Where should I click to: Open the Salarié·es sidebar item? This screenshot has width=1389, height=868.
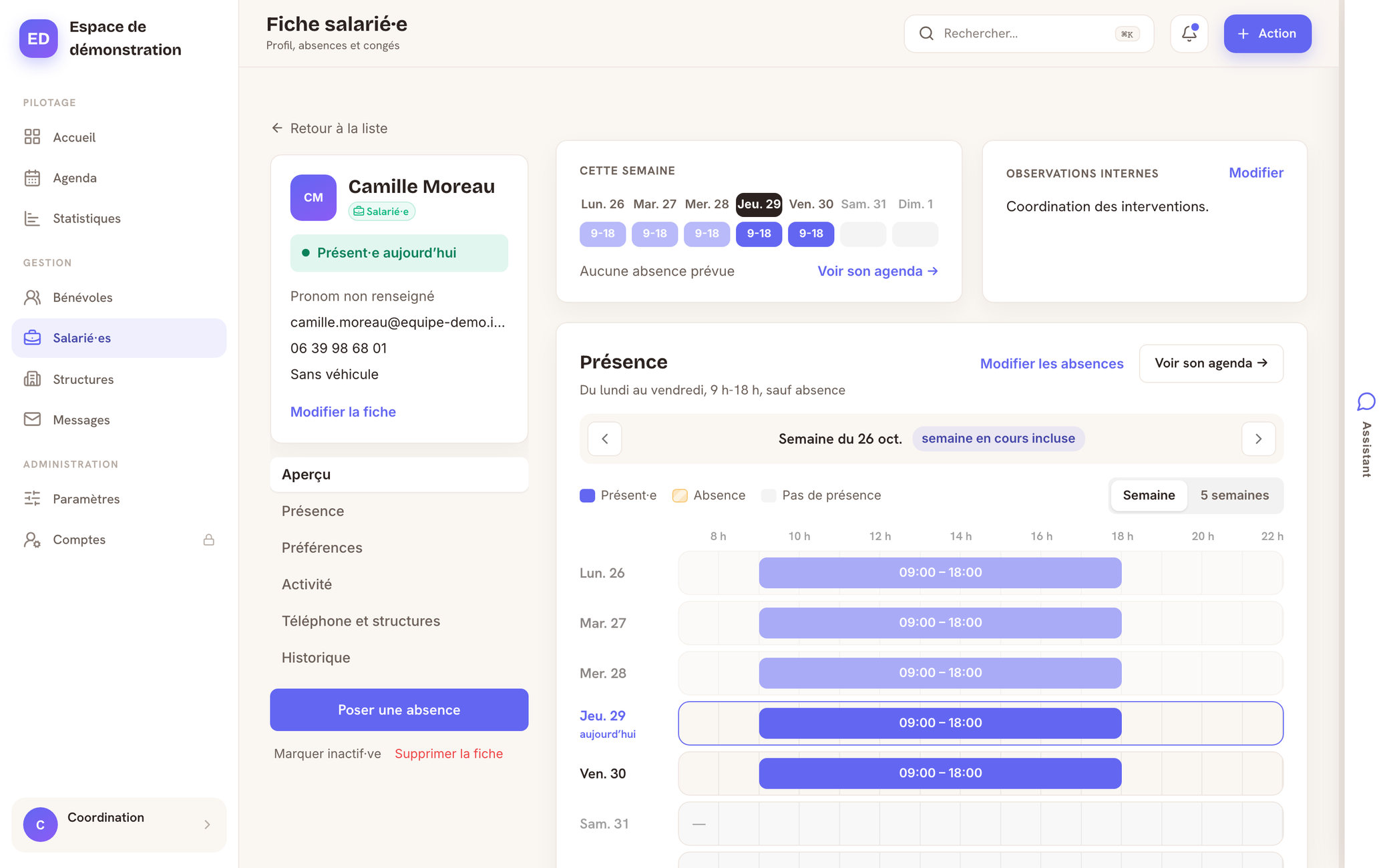pos(119,338)
